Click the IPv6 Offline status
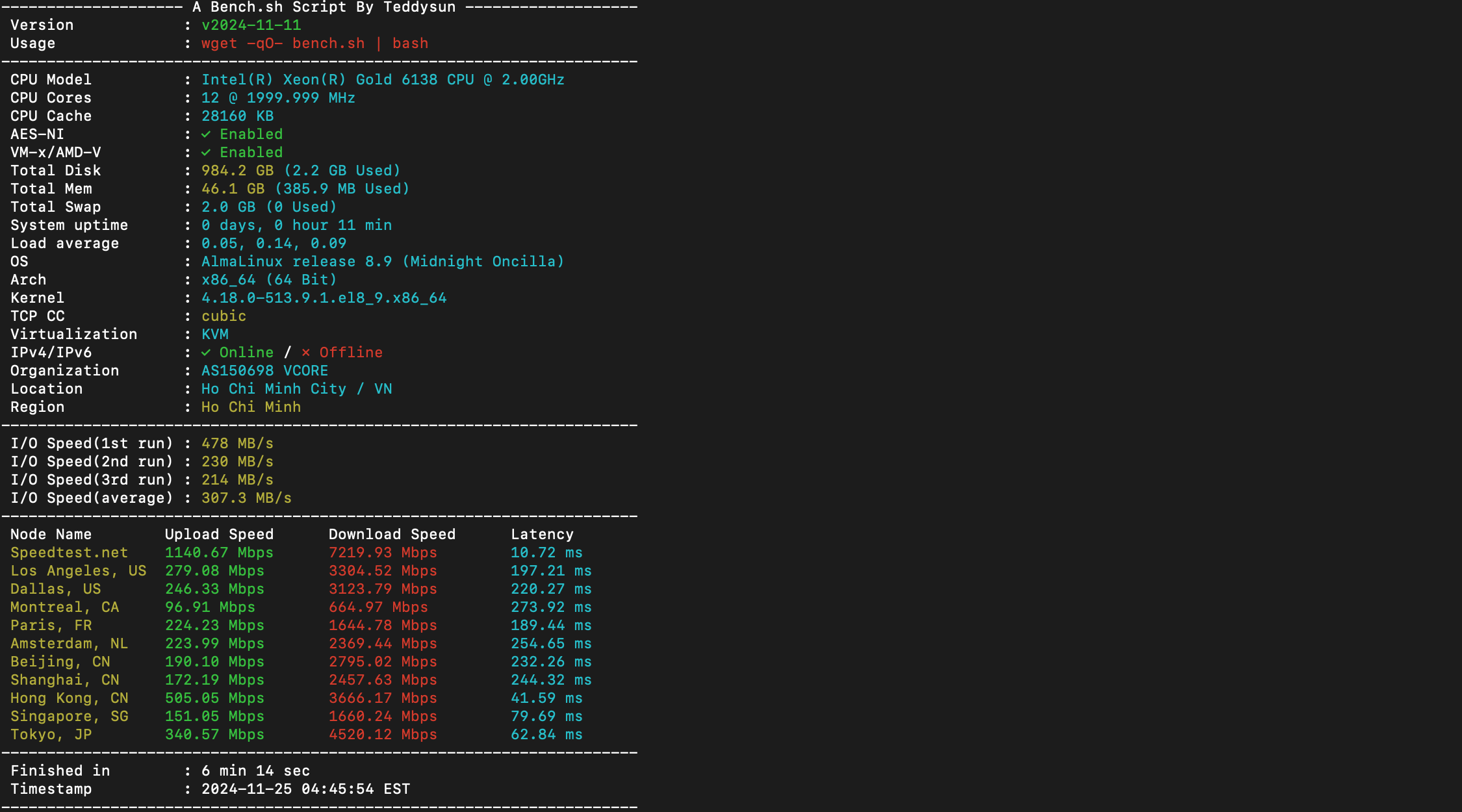Screen dimensions: 1462x812 tap(342, 352)
